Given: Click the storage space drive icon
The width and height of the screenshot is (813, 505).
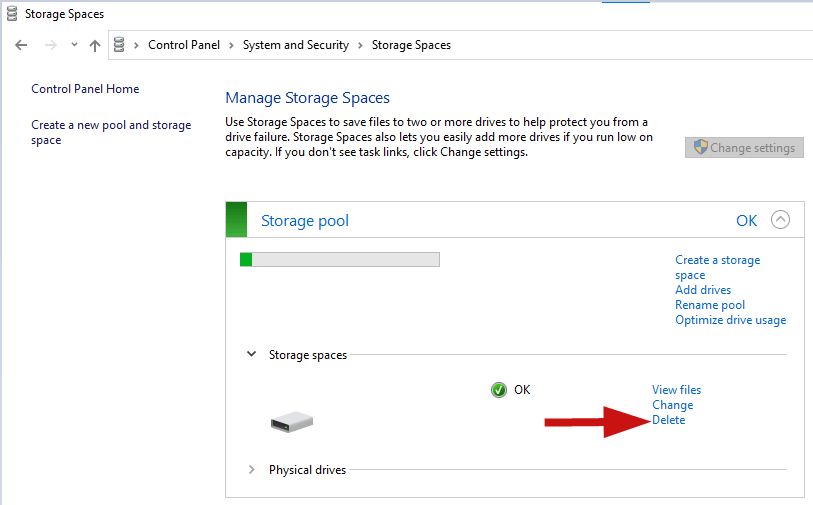Looking at the screenshot, I should (292, 422).
